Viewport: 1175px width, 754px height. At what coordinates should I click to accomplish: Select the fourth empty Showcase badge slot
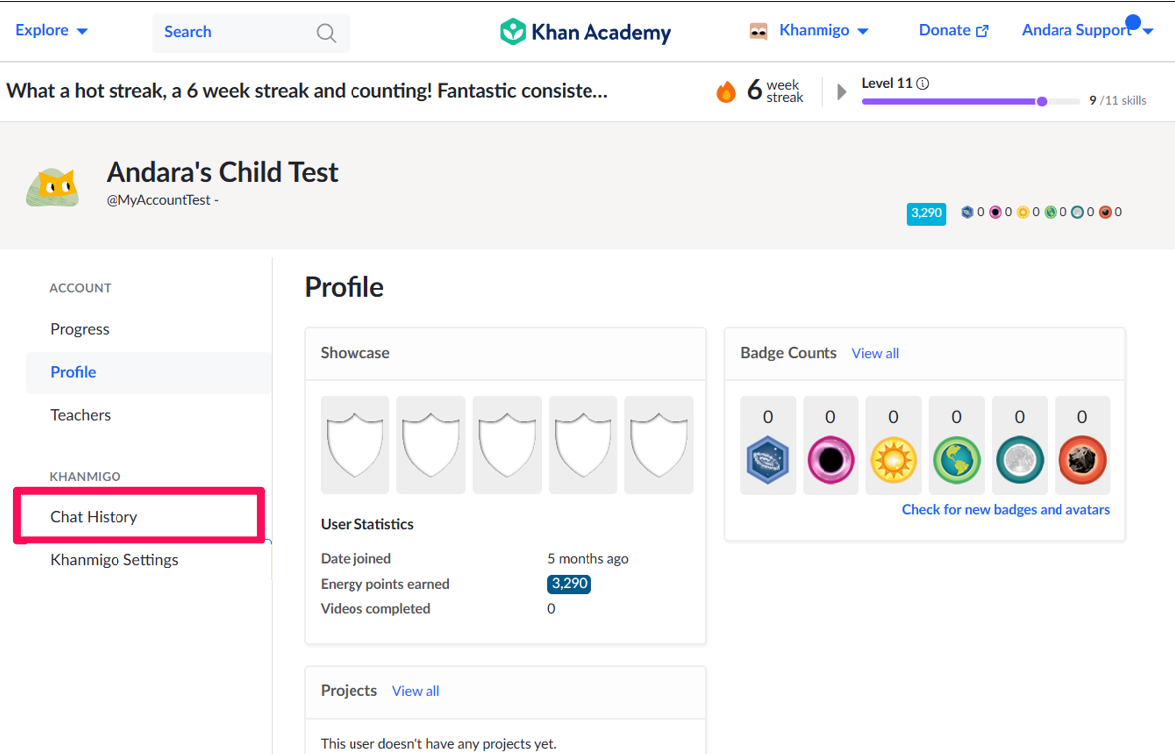click(583, 444)
